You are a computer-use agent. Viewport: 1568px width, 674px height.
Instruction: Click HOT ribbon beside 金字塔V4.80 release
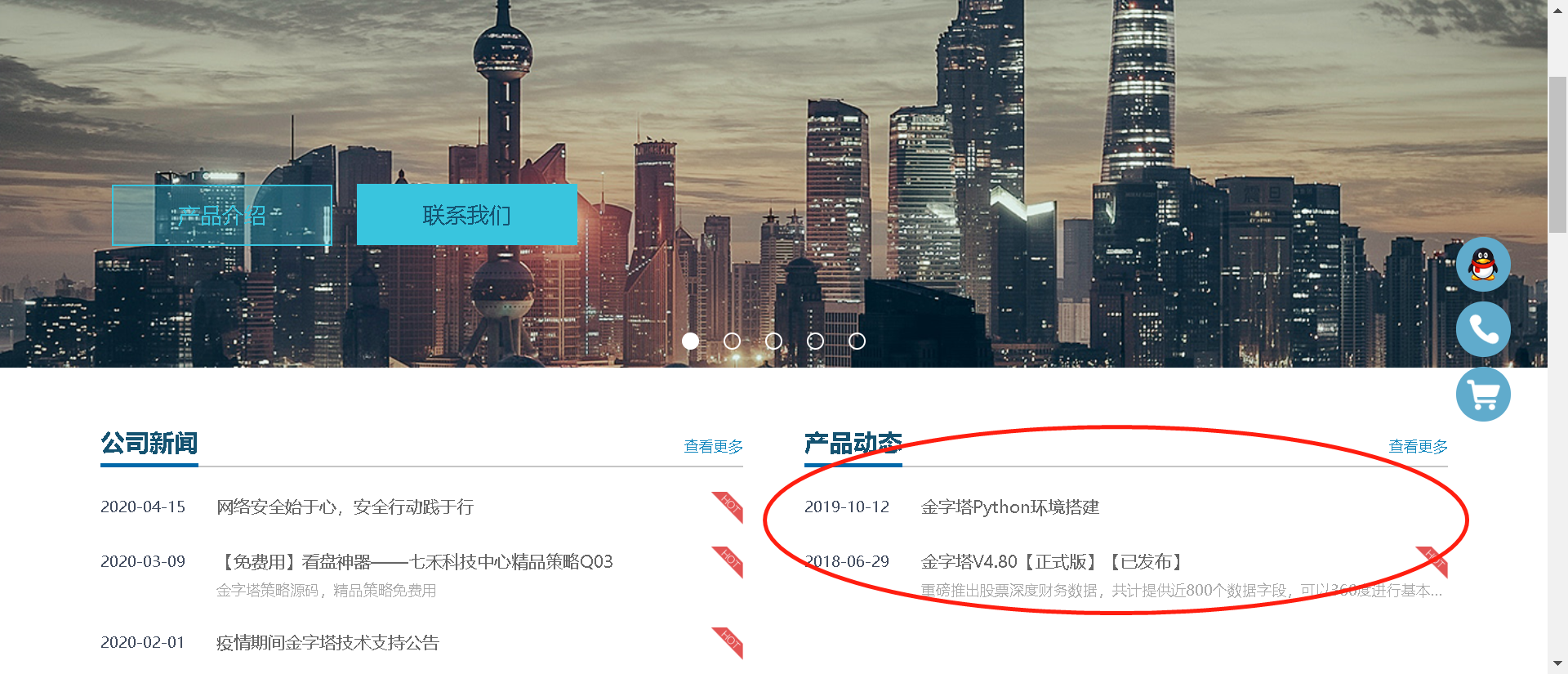[x=1432, y=562]
